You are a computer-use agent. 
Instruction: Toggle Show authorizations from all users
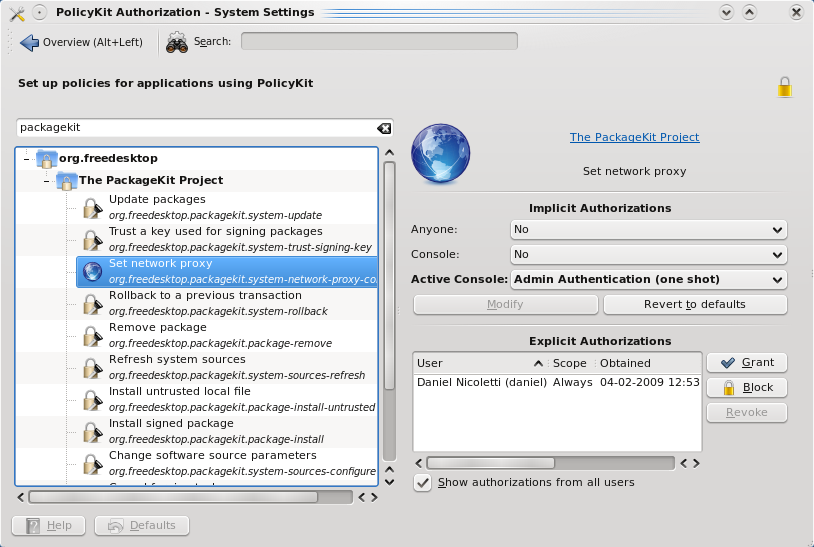coord(424,483)
